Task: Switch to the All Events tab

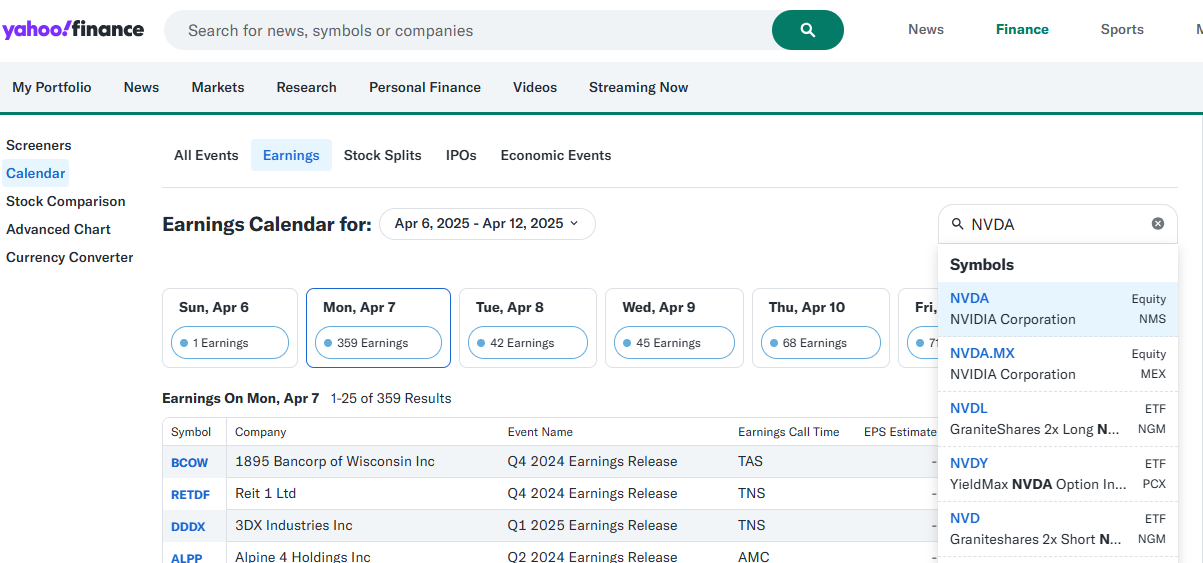Action: pos(206,155)
